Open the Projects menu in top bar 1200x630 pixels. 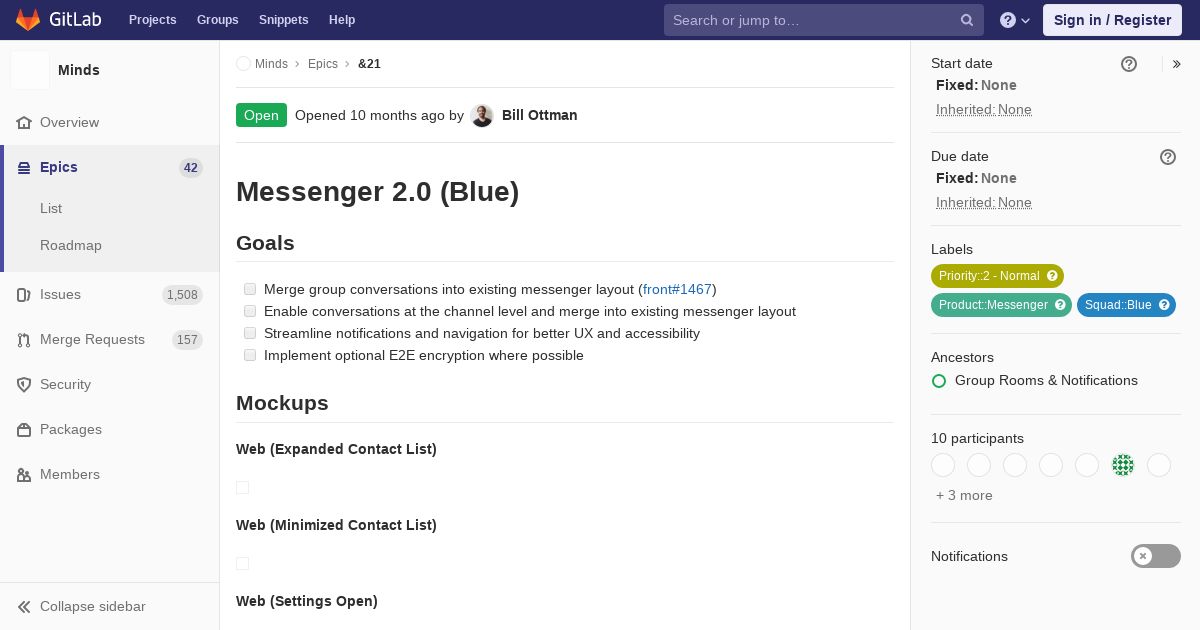click(152, 20)
